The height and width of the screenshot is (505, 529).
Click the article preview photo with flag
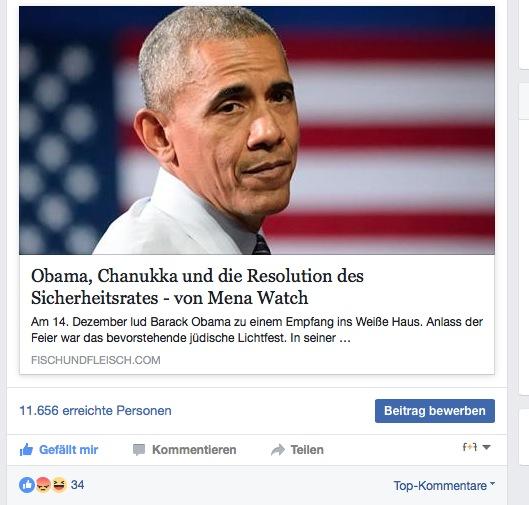(x=257, y=130)
